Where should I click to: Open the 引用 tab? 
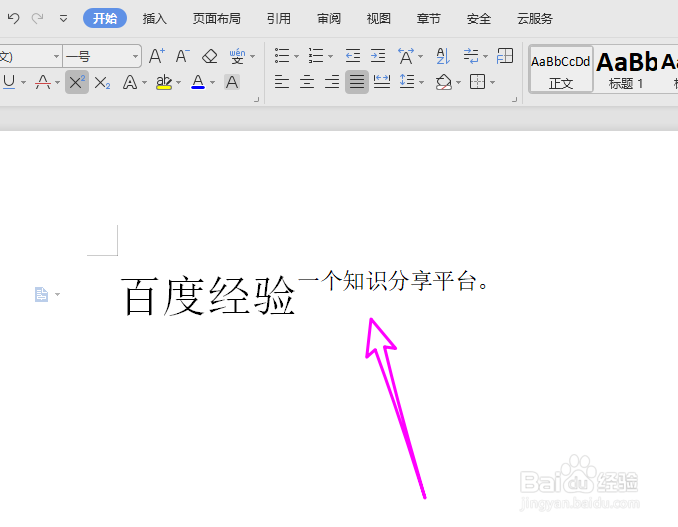coord(279,19)
